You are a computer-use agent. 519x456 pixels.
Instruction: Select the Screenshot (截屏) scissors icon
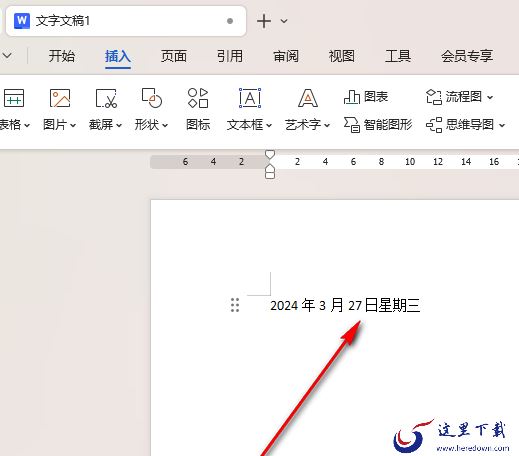pos(106,98)
